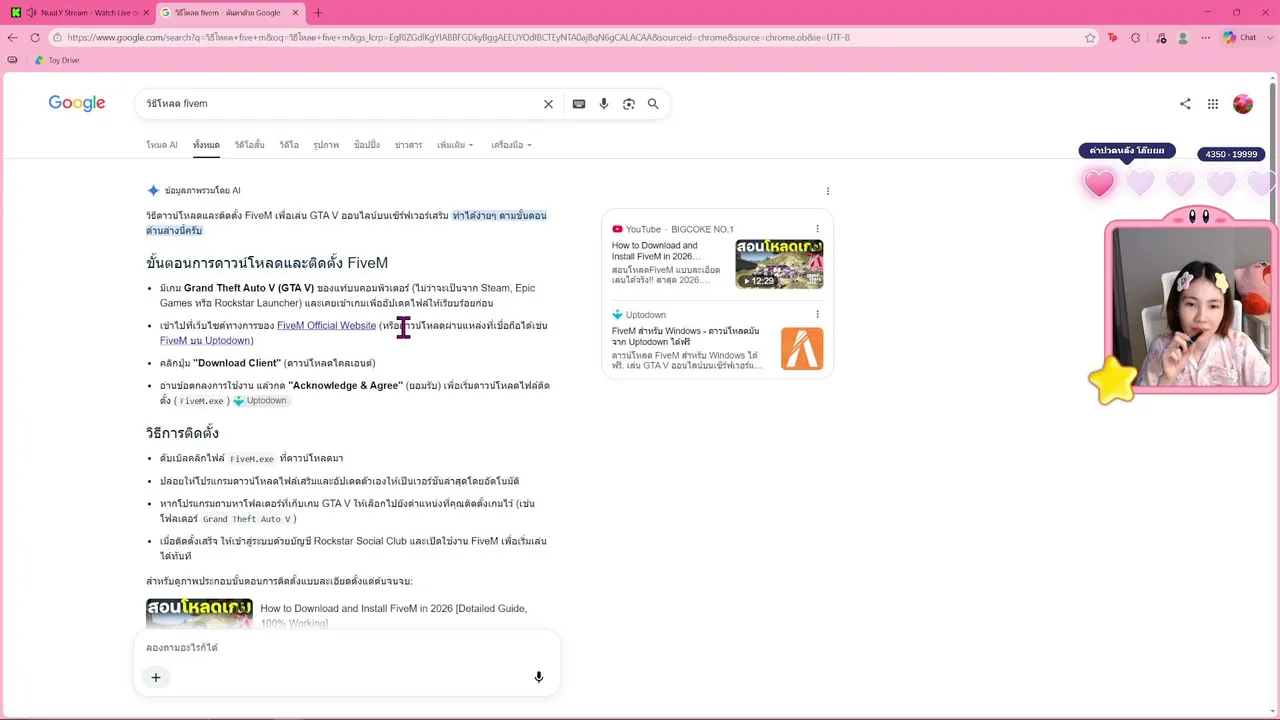Focus the Google search box
The height and width of the screenshot is (720, 1280).
(340, 104)
